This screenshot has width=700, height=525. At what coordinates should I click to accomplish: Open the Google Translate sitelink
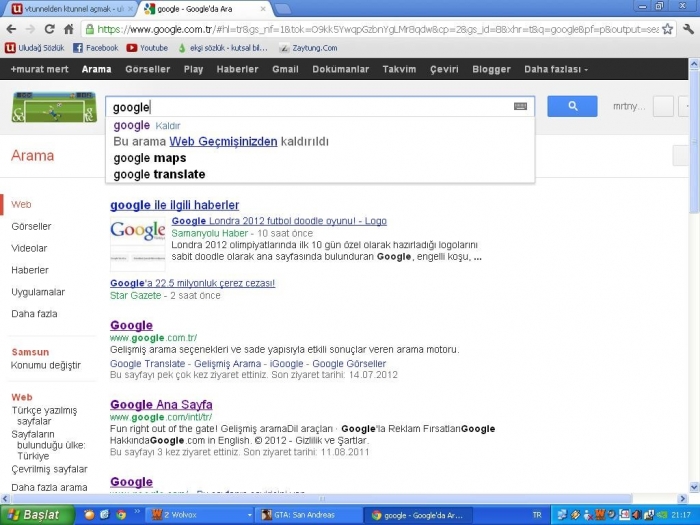click(147, 363)
